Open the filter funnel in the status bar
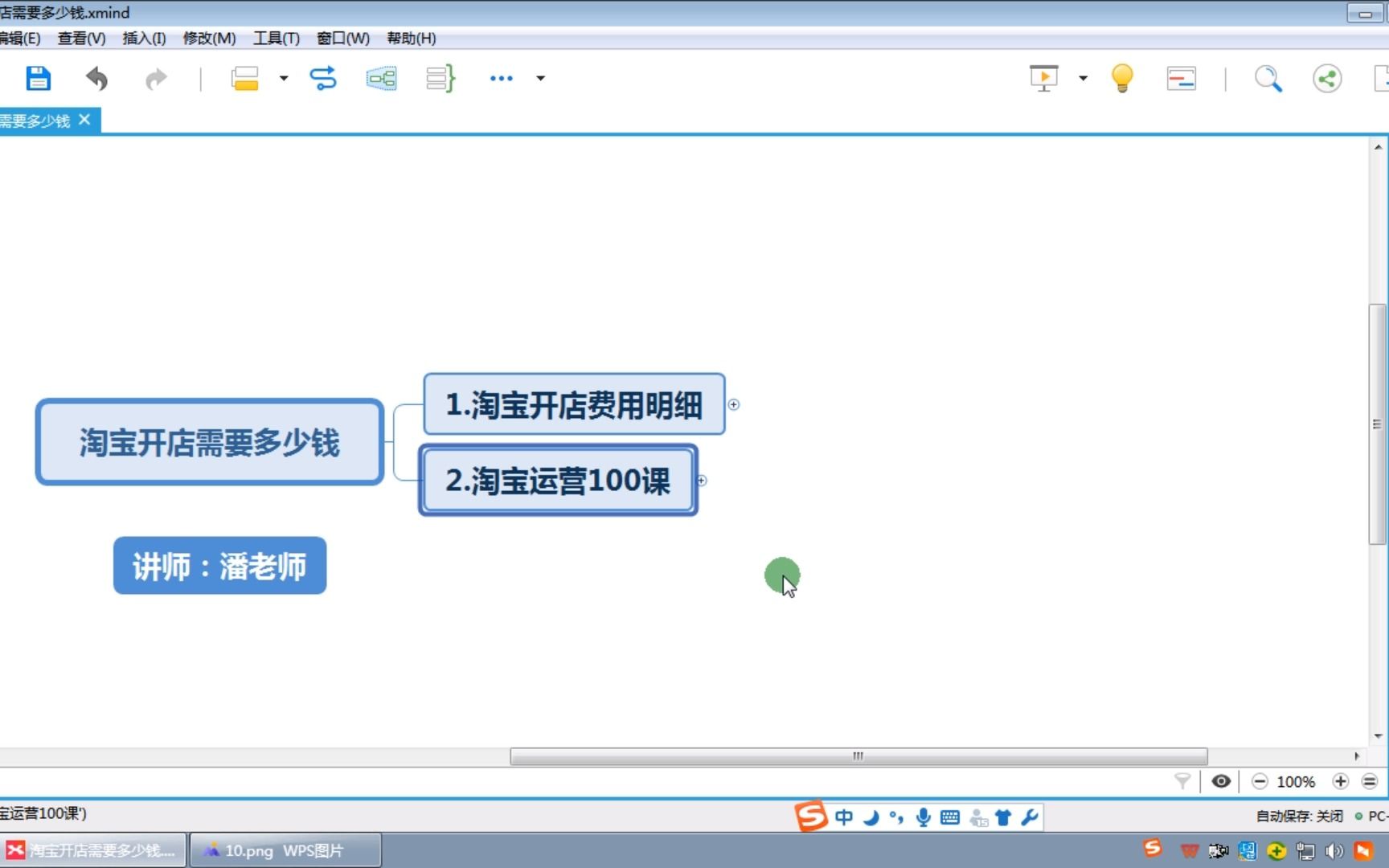The width and height of the screenshot is (1389, 868). [x=1182, y=781]
